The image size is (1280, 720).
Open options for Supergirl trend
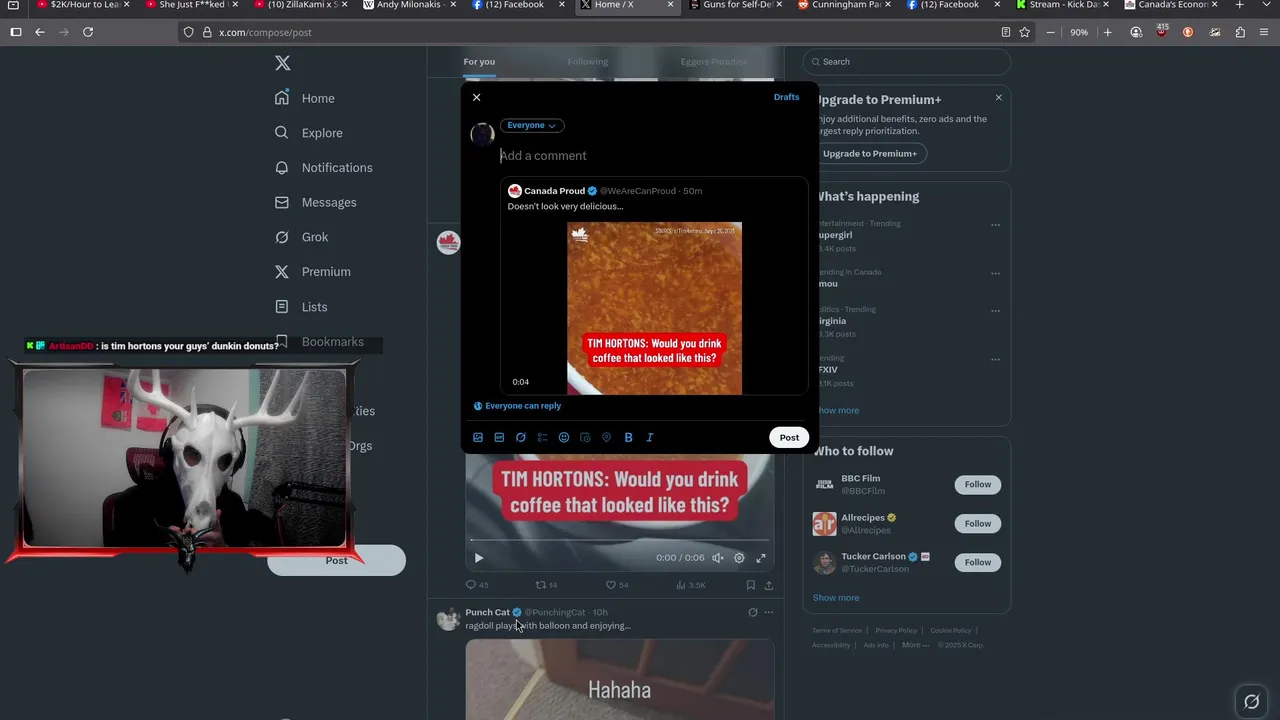(x=995, y=225)
